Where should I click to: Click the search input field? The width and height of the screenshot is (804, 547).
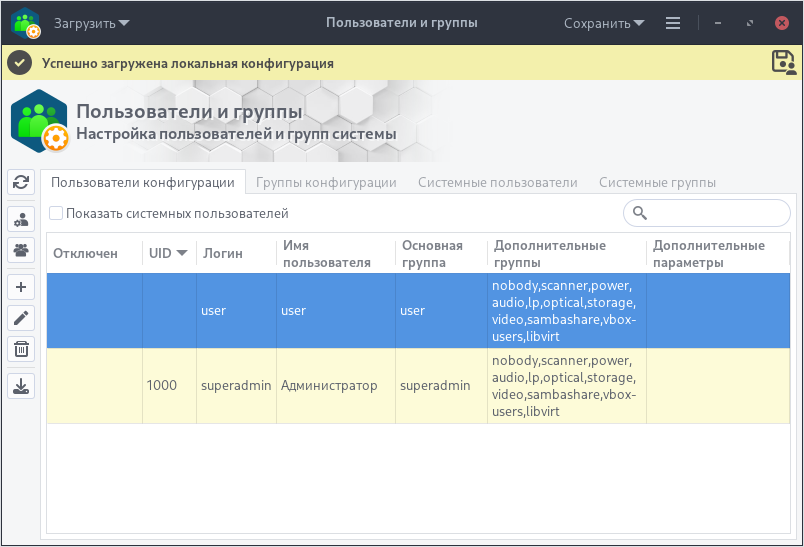[x=716, y=213]
